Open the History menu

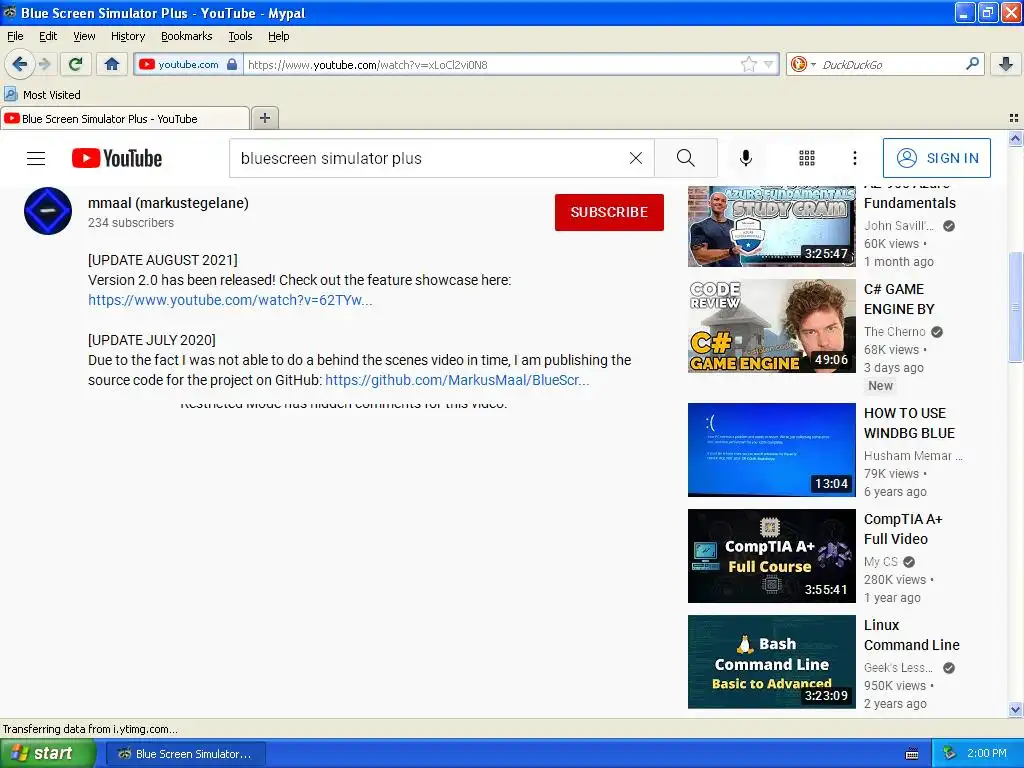[x=128, y=37]
